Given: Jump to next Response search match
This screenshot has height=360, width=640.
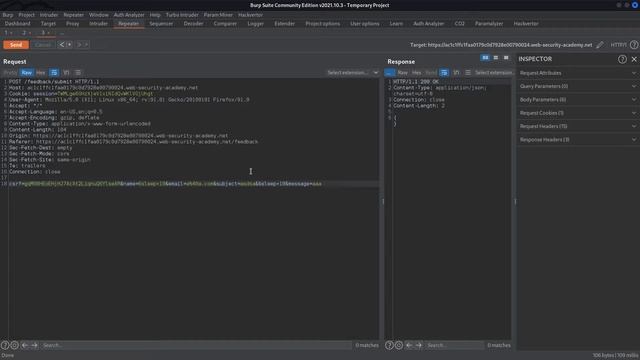Looking at the screenshot, I should [419, 345].
